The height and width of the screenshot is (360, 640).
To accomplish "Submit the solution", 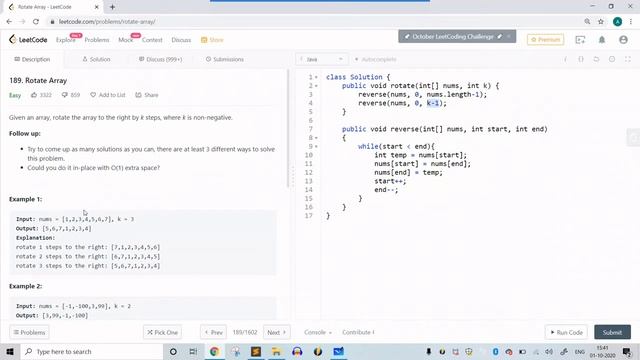I will pyautogui.click(x=612, y=332).
